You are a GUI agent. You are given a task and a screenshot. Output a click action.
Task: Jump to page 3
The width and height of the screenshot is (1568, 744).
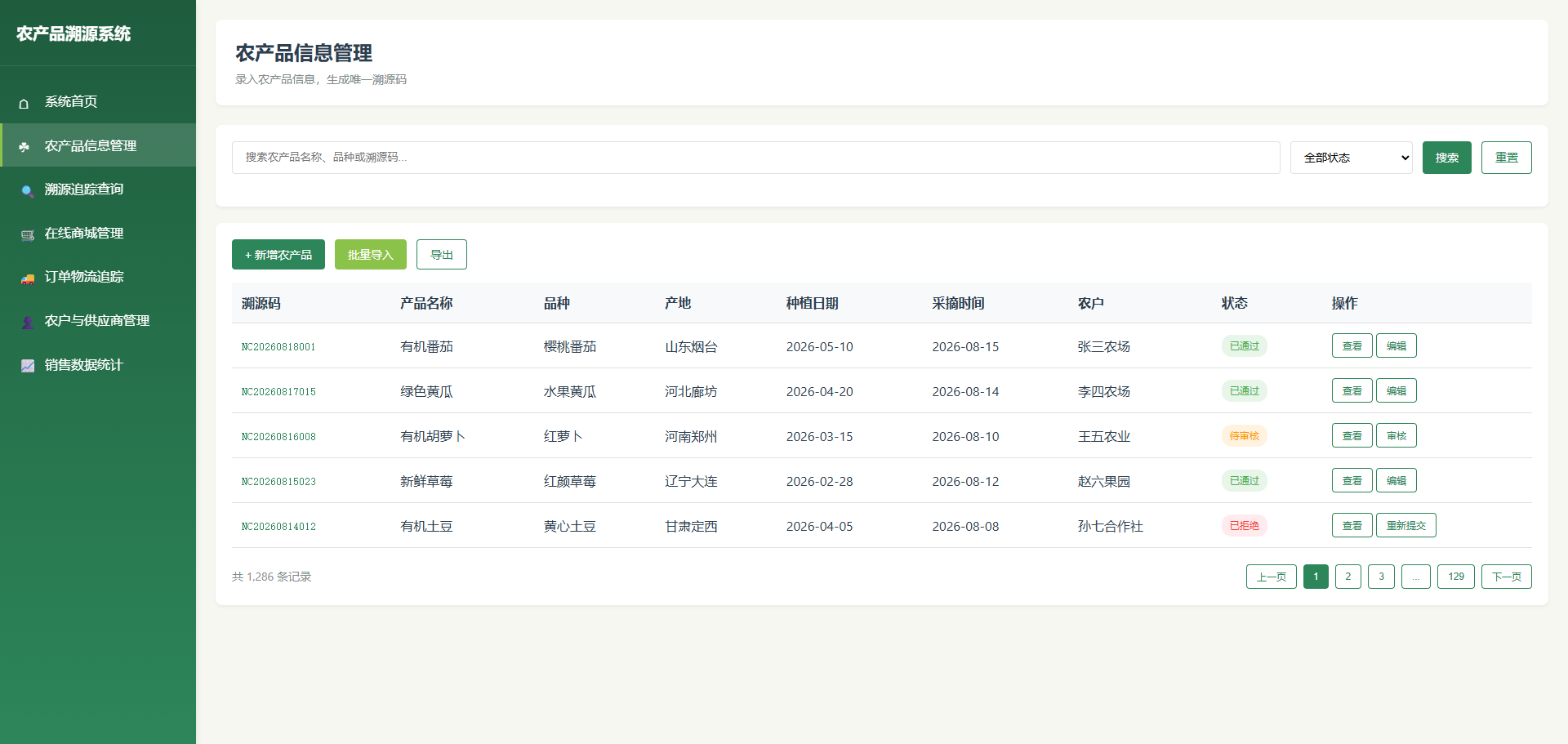pos(1382,577)
